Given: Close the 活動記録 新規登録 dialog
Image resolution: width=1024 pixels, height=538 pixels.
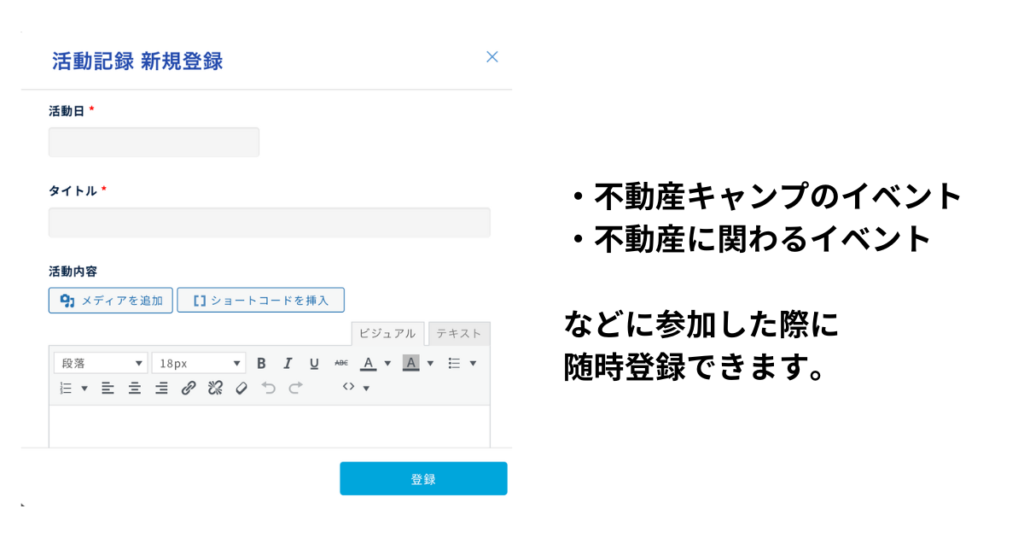Looking at the screenshot, I should pyautogui.click(x=492, y=57).
